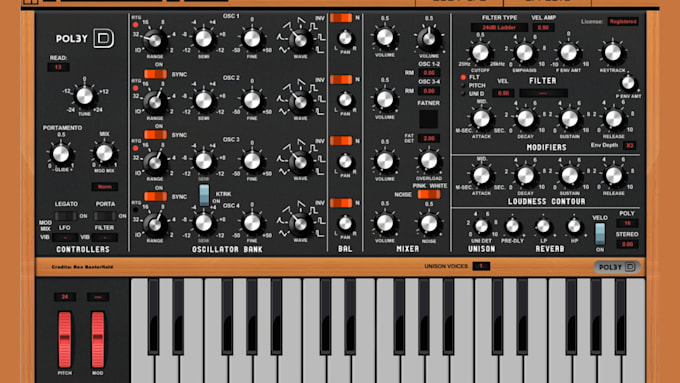Viewport: 680px width, 383px height.
Task: Switch the PINK/WHITE noise toggle
Action: (x=429, y=194)
